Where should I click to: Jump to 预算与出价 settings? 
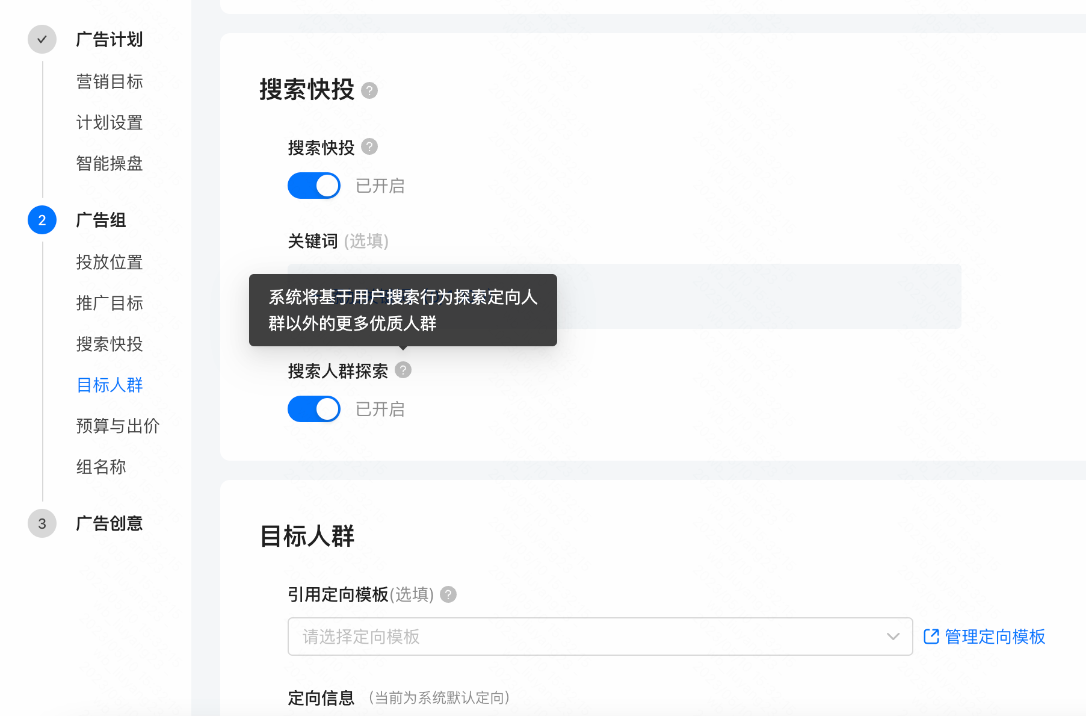pyautogui.click(x=120, y=426)
